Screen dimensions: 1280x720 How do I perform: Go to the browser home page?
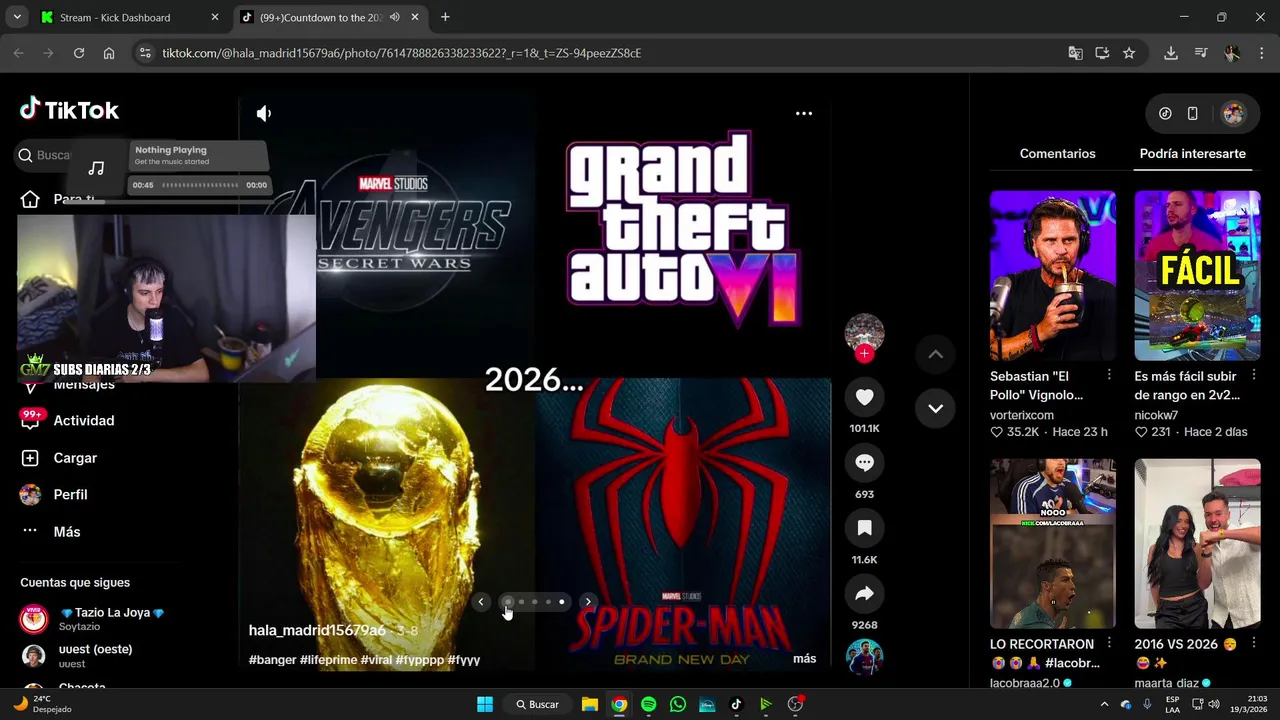(109, 53)
